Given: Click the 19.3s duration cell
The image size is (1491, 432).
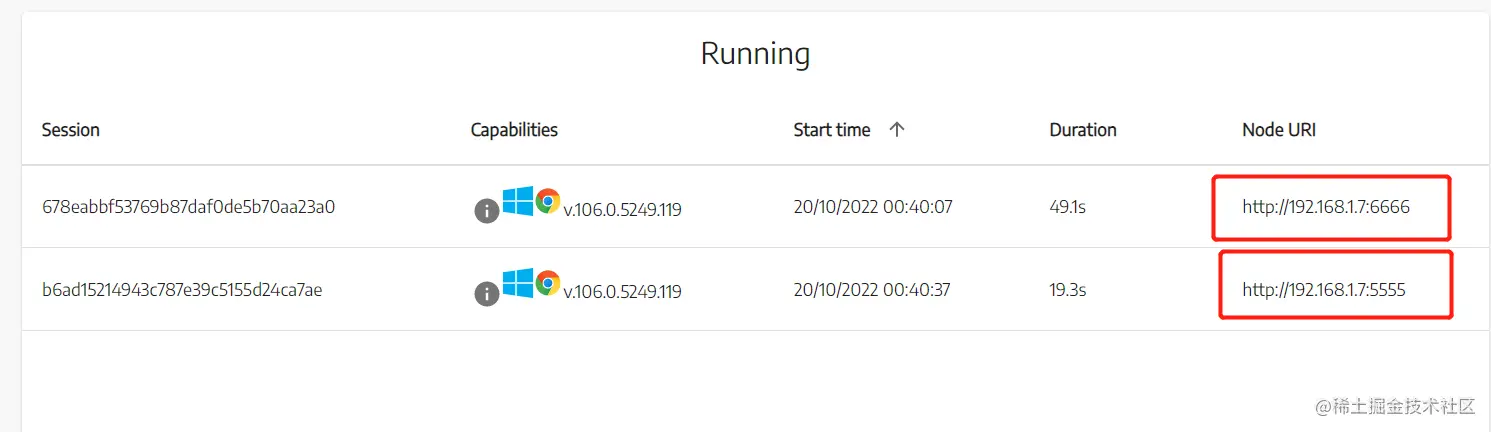Looking at the screenshot, I should (1067, 290).
